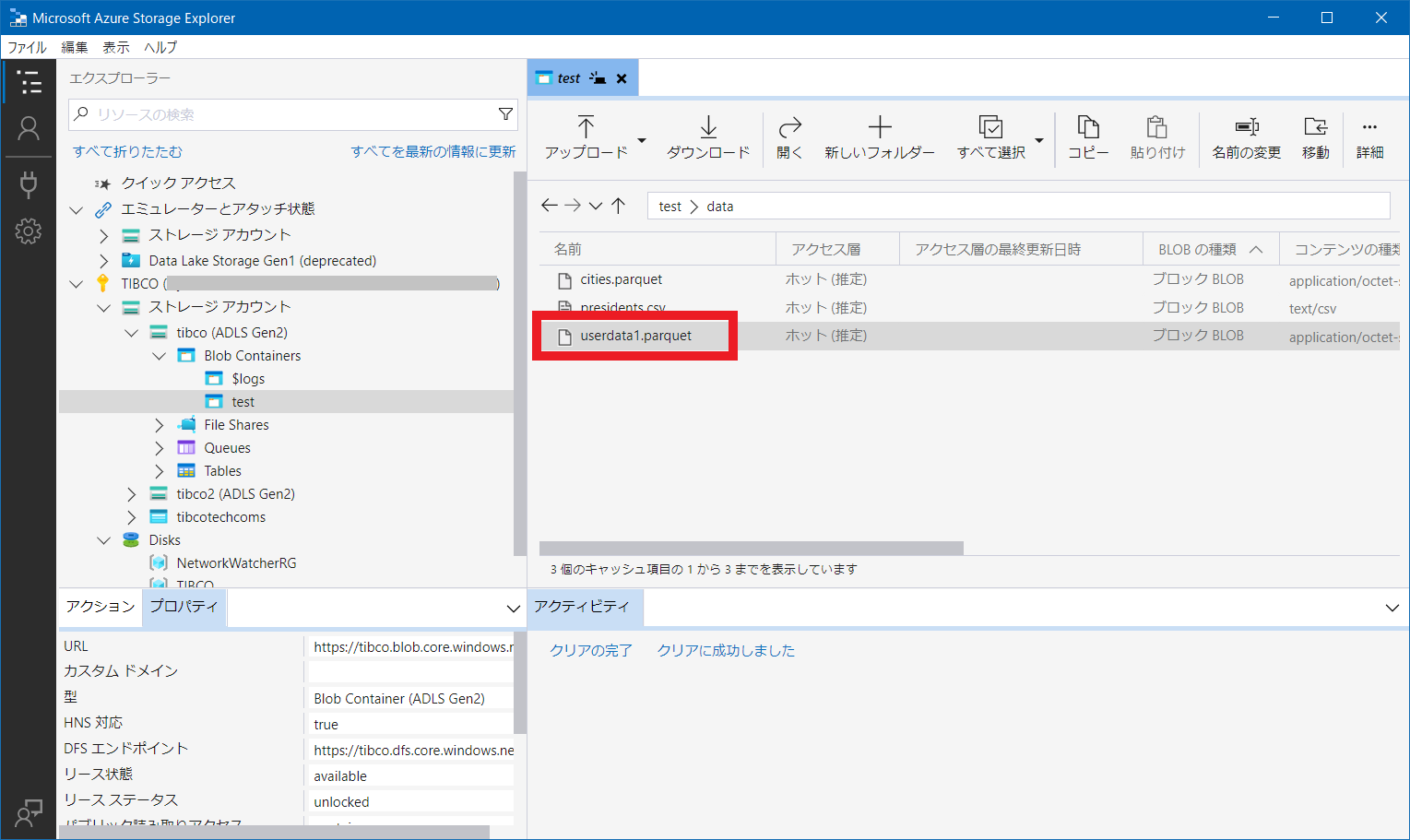Click test breadcrumb segment
The width and height of the screenshot is (1410, 840).
(670, 207)
